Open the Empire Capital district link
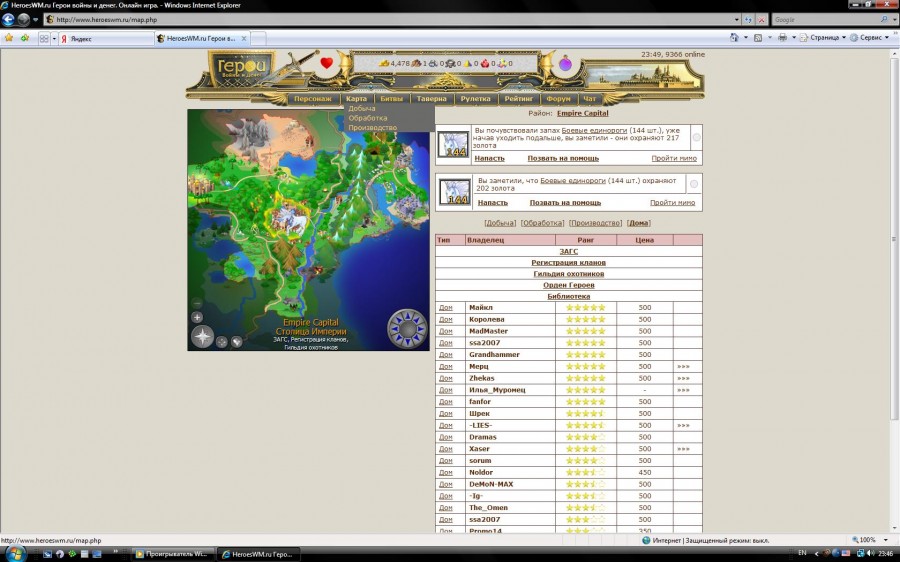This screenshot has width=900, height=562. tap(583, 113)
